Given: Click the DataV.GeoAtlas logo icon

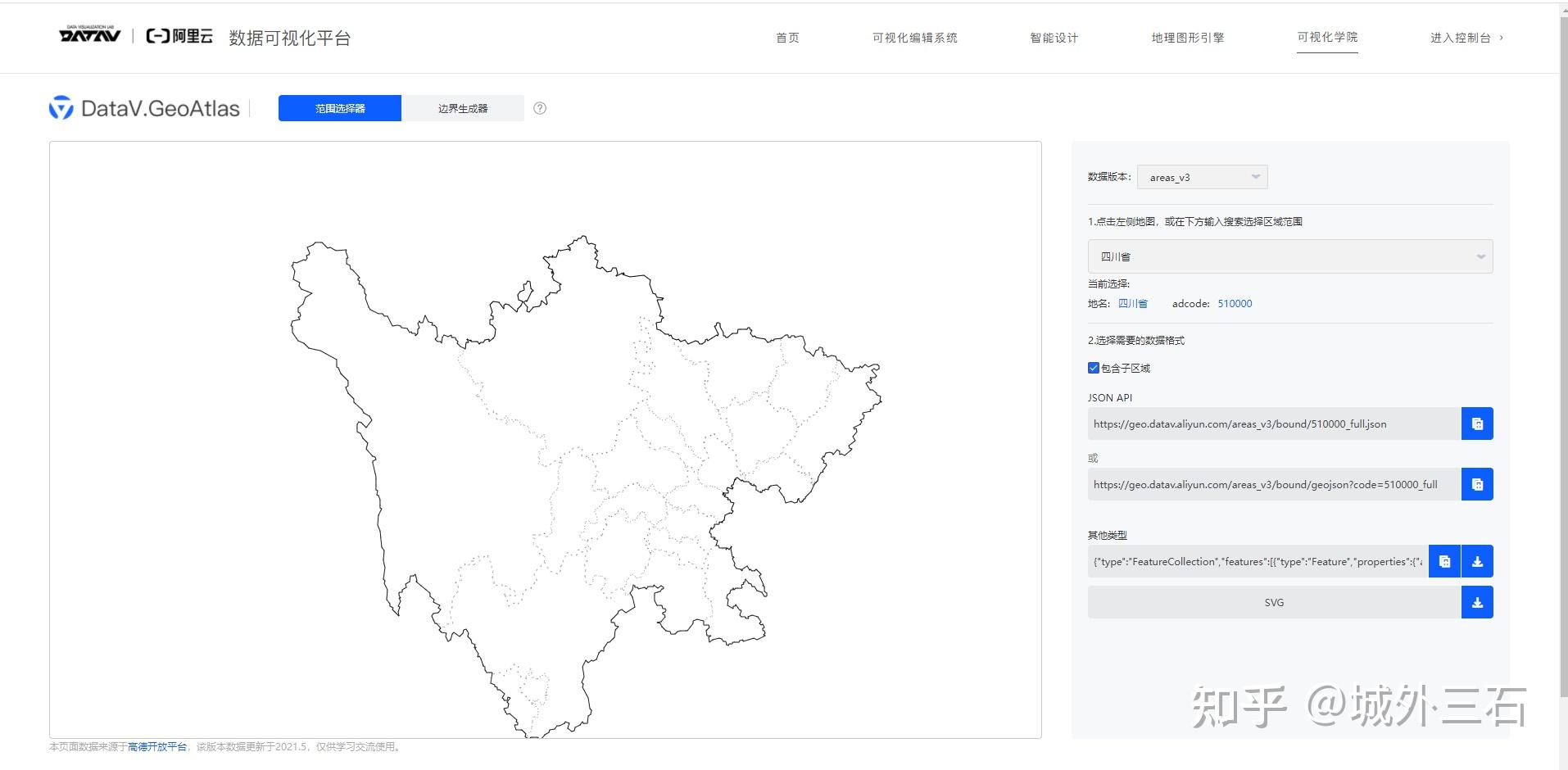Looking at the screenshot, I should (x=61, y=108).
